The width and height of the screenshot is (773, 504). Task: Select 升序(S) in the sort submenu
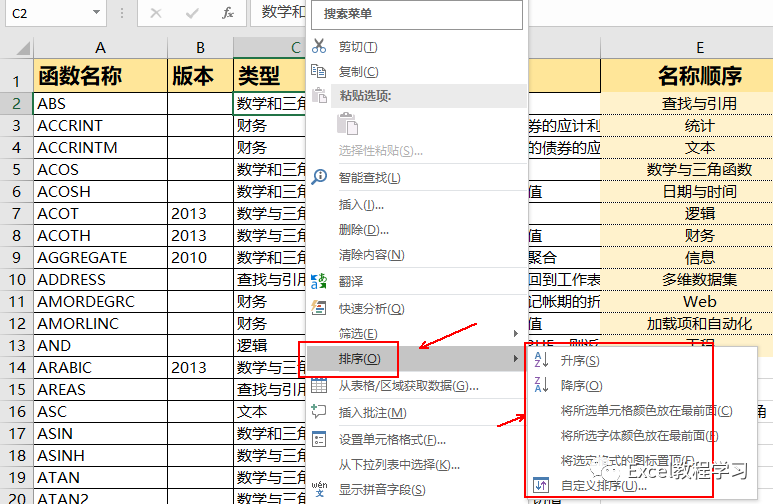point(580,360)
